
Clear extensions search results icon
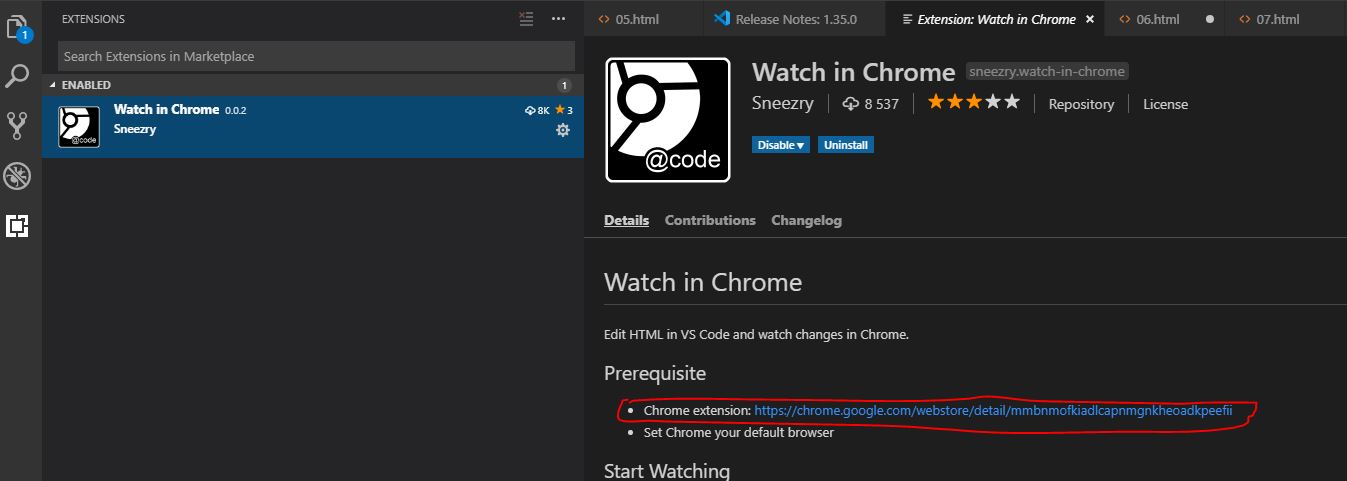[x=527, y=19]
